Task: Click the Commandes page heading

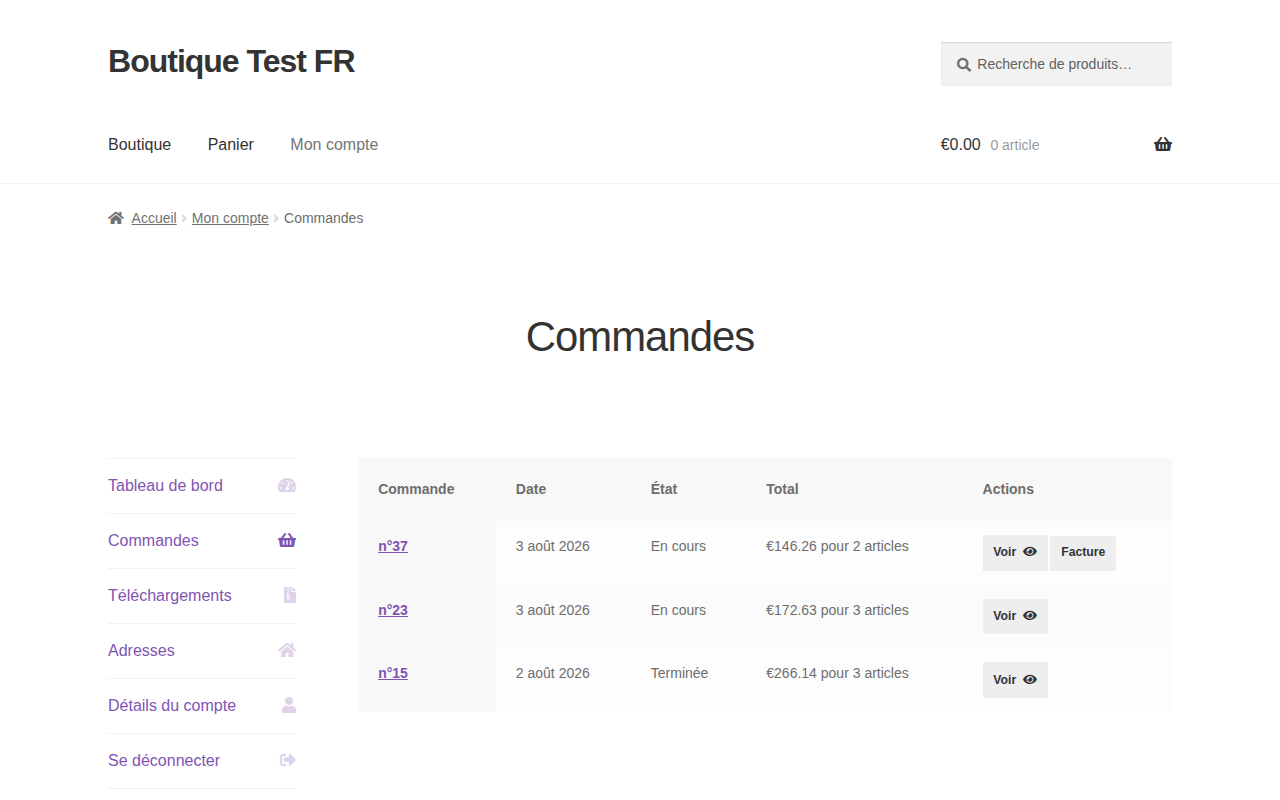Action: click(640, 337)
